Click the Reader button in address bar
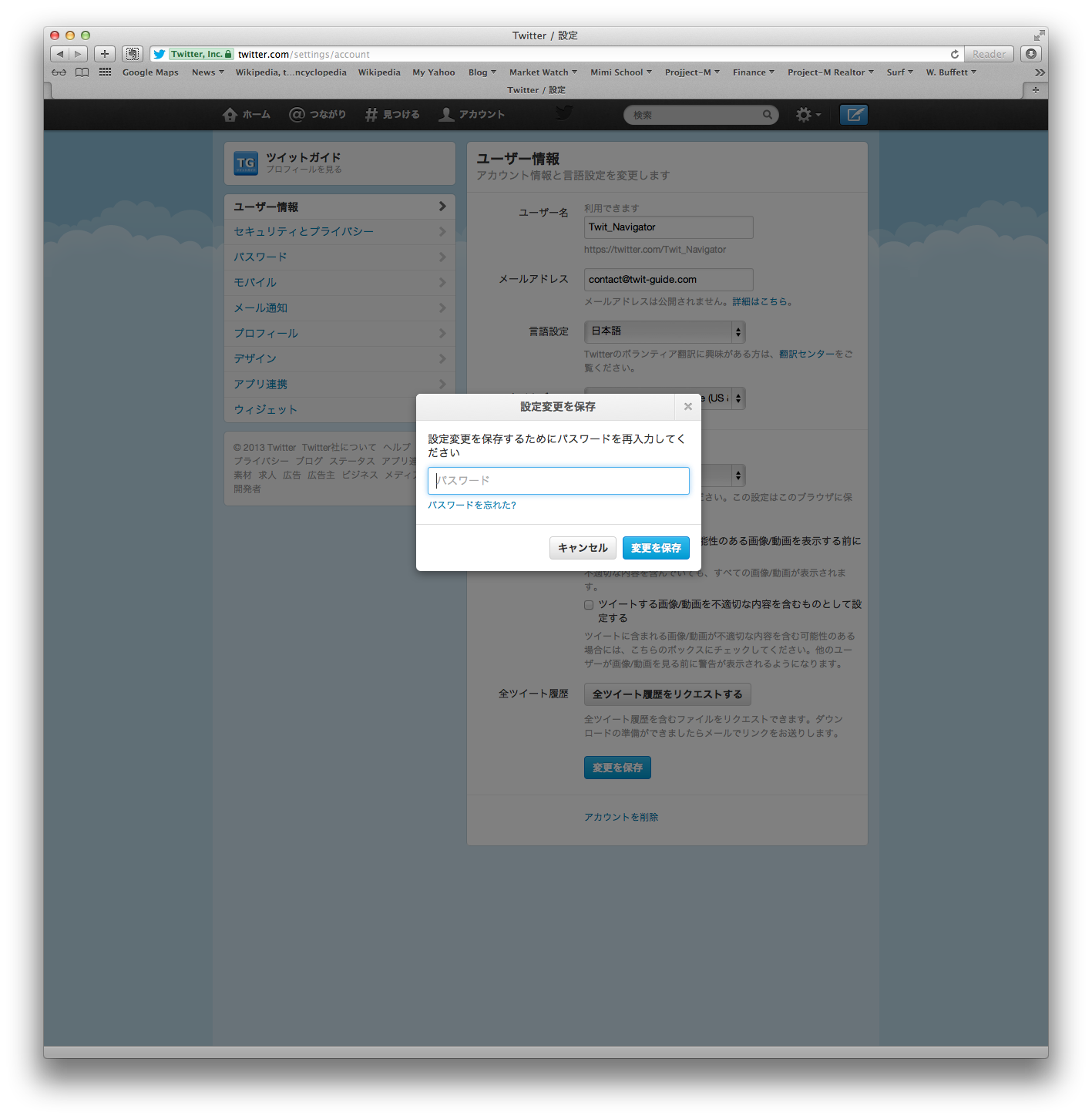This screenshot has width=1092, height=1119. pyautogui.click(x=989, y=54)
